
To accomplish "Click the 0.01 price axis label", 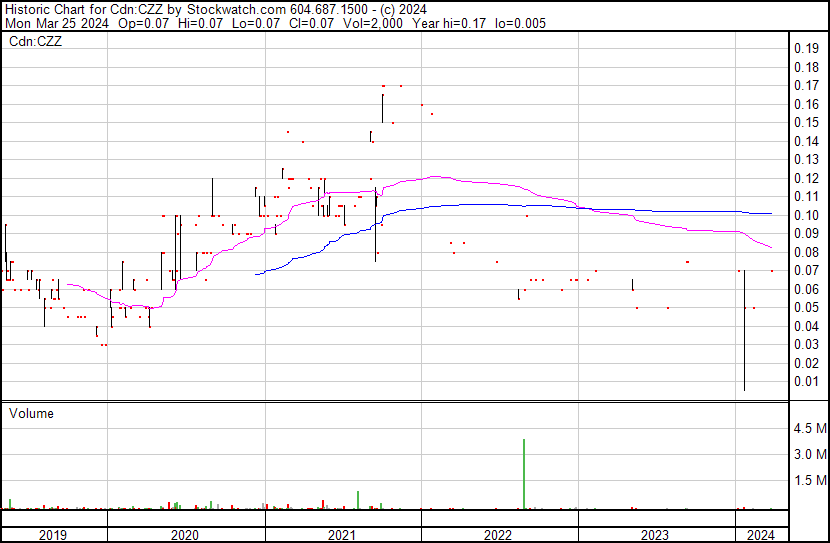I will point(805,381).
